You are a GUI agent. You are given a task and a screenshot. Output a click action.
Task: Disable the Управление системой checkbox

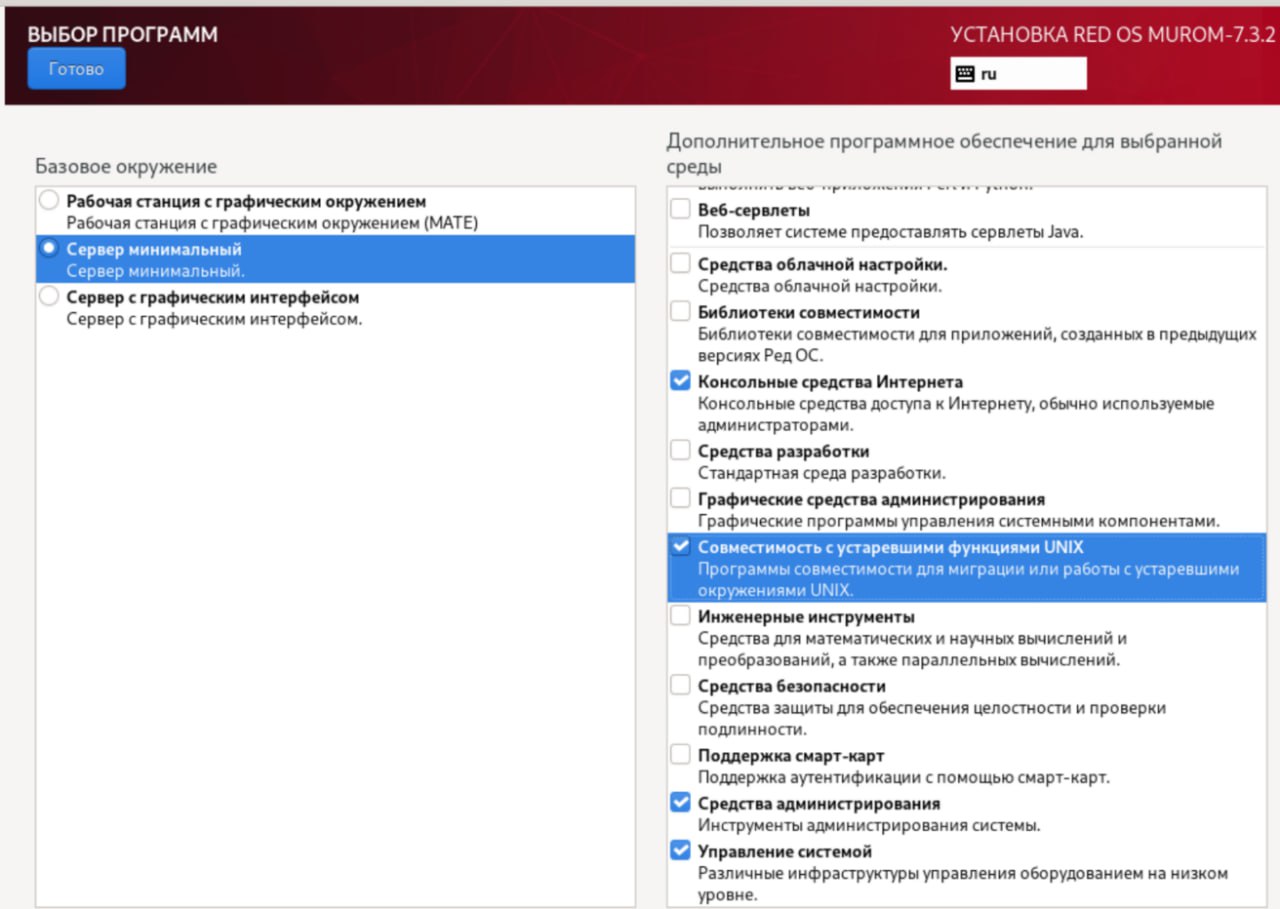pos(680,851)
